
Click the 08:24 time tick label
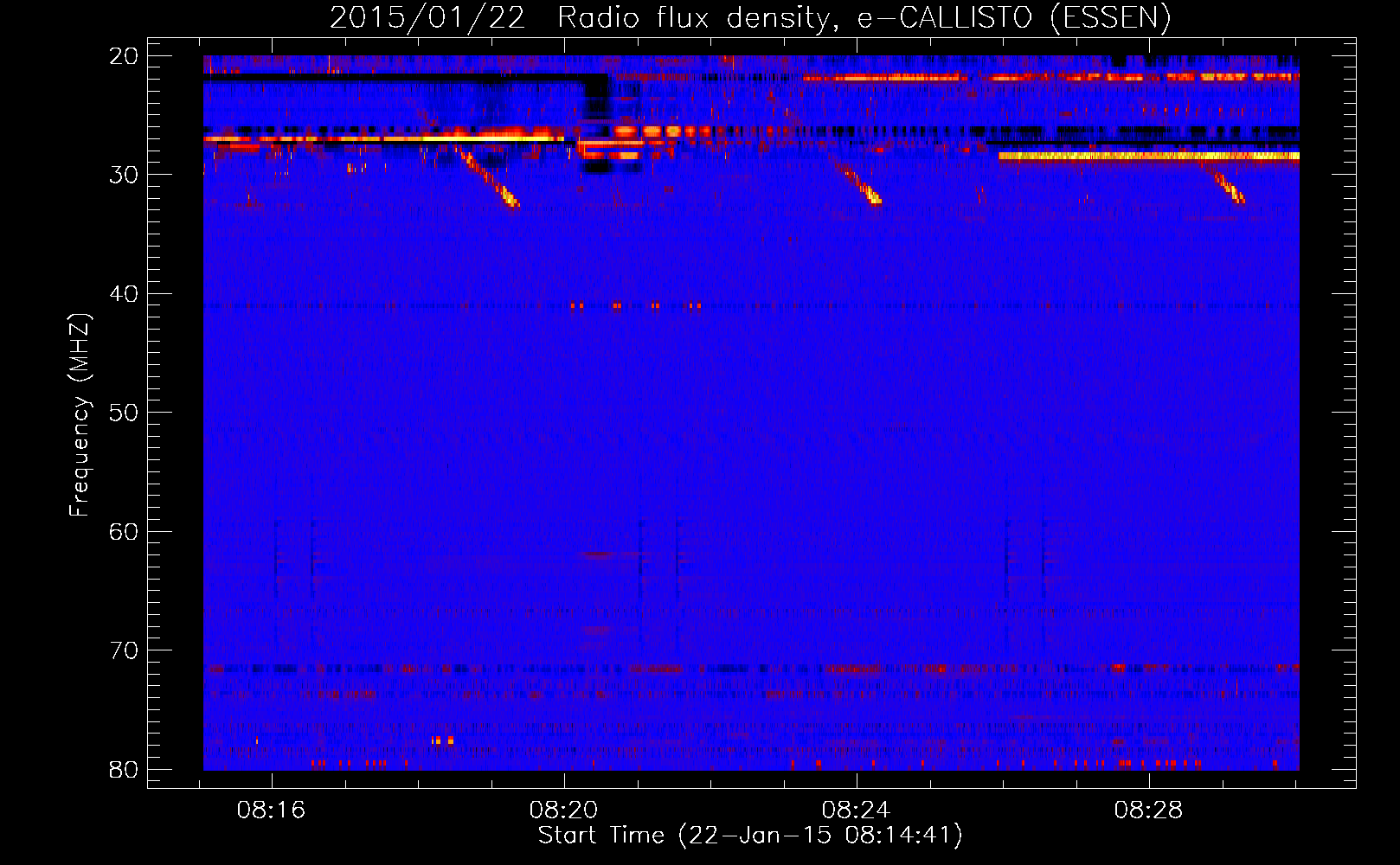pyautogui.click(x=857, y=811)
